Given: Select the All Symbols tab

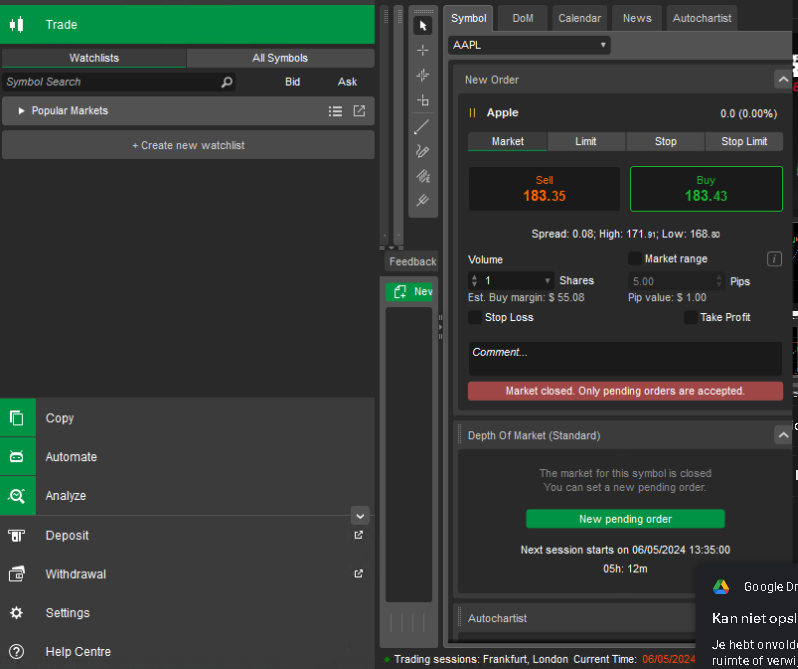Looking at the screenshot, I should pyautogui.click(x=280, y=58).
